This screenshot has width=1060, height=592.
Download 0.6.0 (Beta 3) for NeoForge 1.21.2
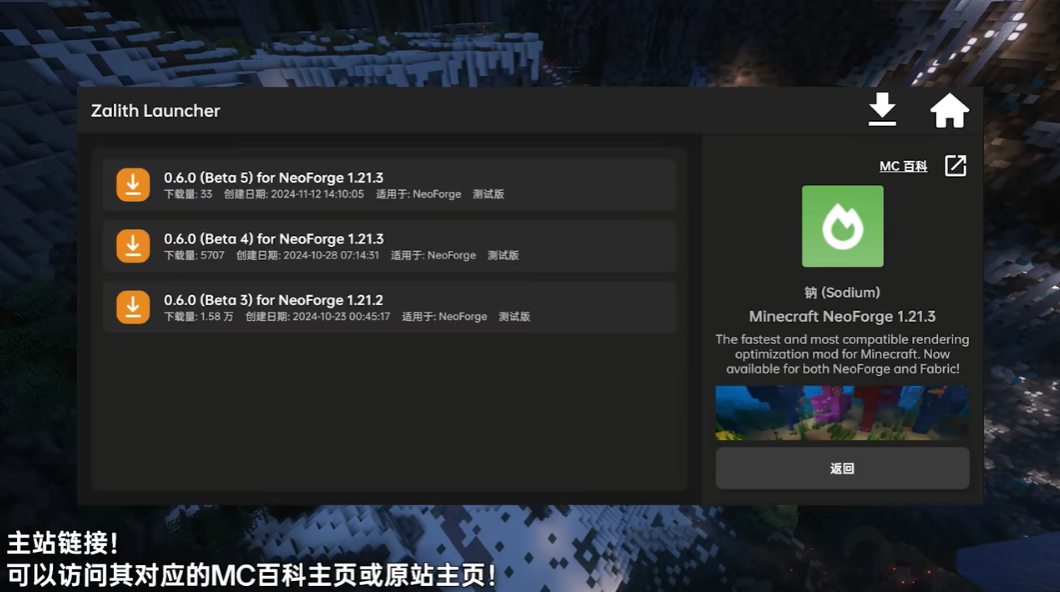(x=133, y=307)
